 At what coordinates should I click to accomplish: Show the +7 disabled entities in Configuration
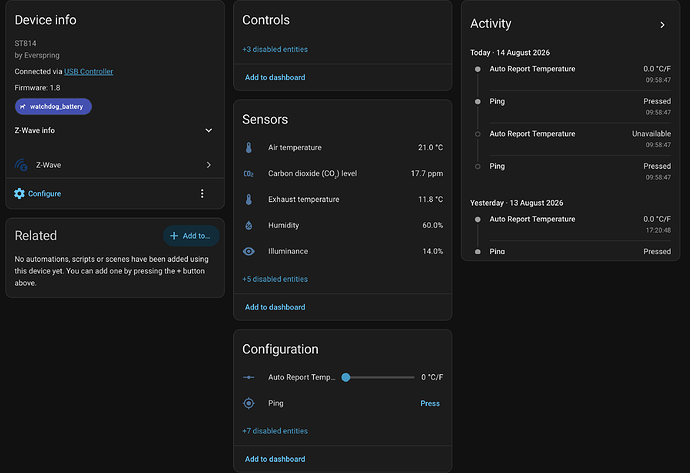pyautogui.click(x=275, y=431)
